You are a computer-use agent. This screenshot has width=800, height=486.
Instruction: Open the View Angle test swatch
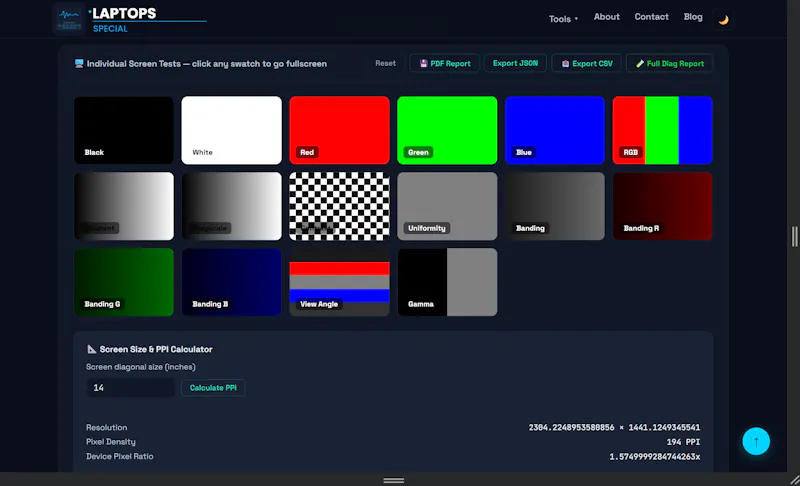(339, 282)
